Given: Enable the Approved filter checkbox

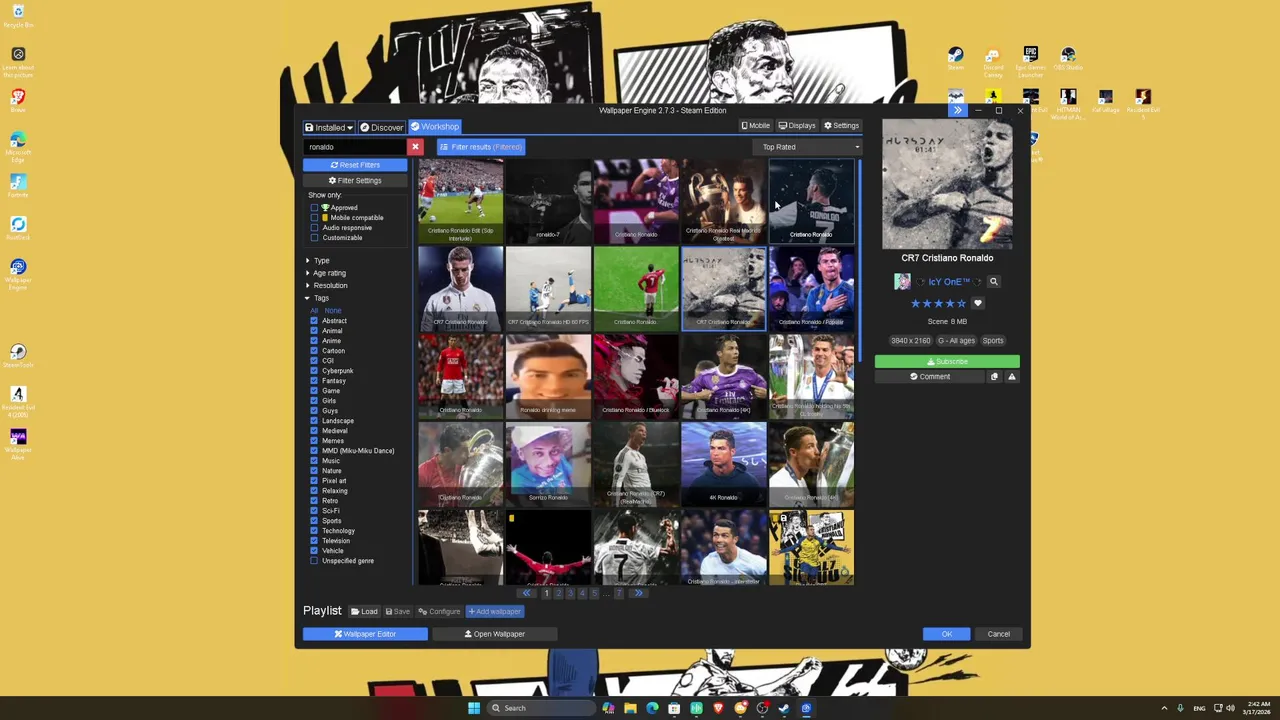Looking at the screenshot, I should [x=314, y=208].
